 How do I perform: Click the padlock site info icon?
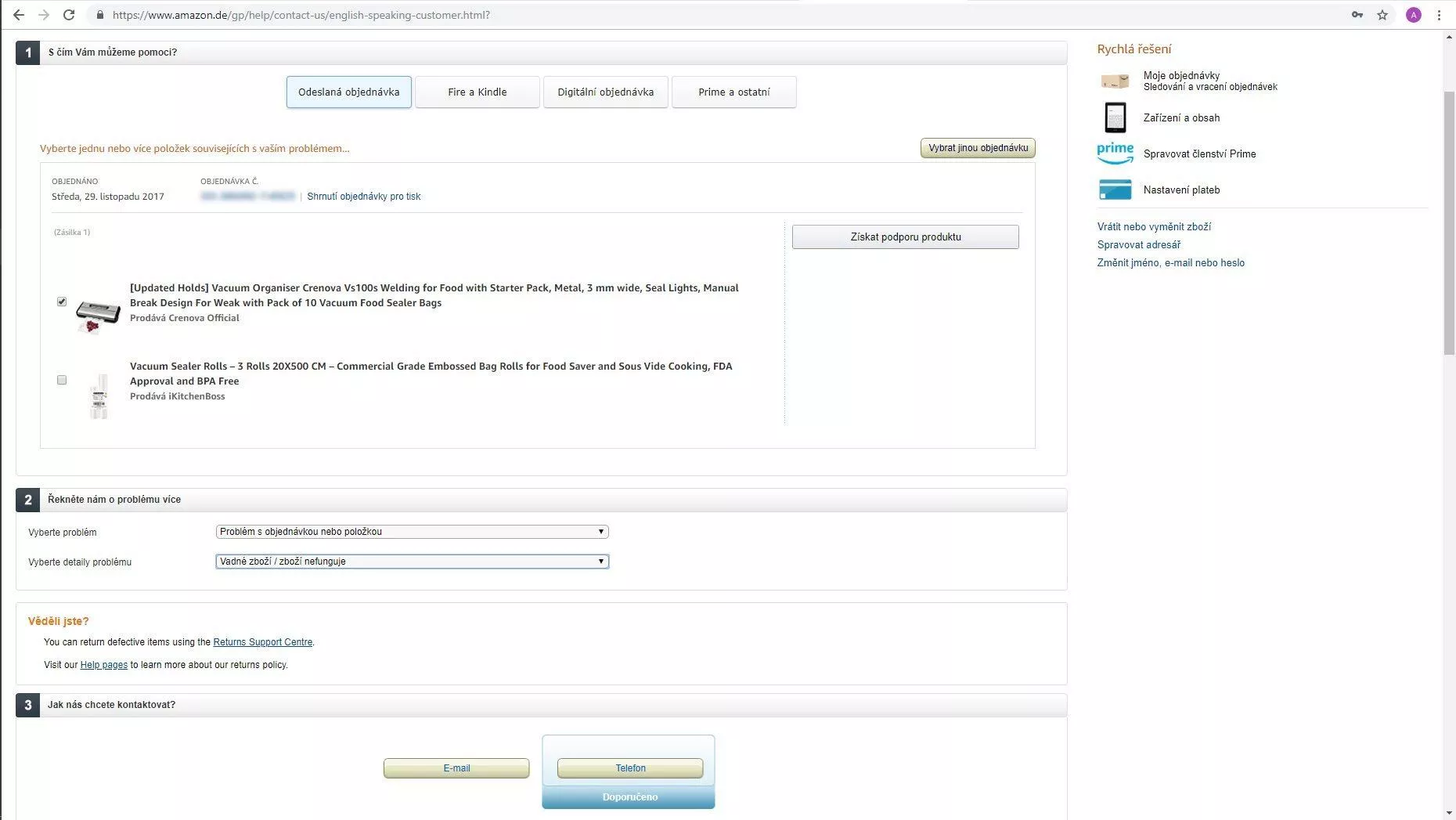[99, 15]
